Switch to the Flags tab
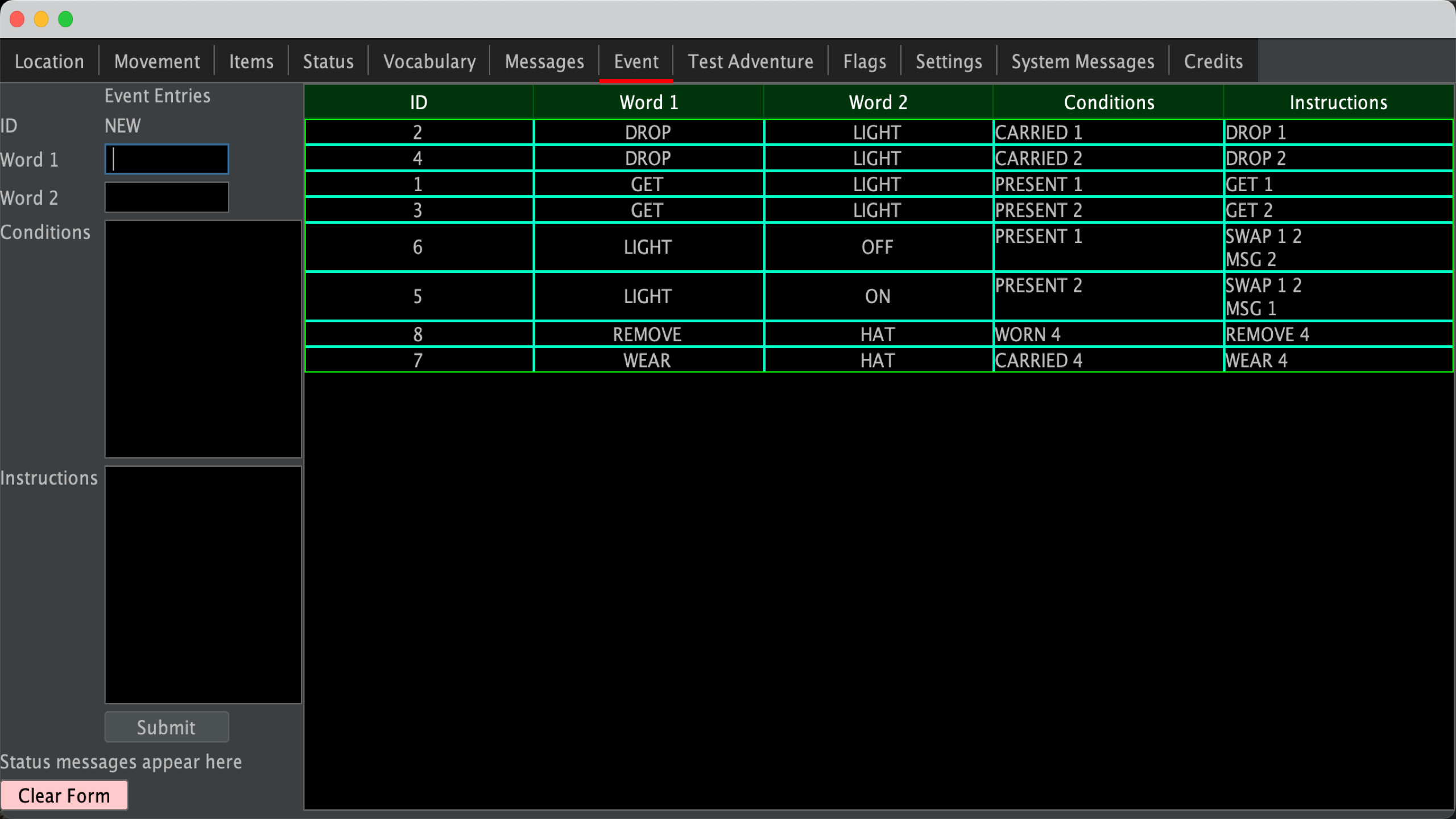Image resolution: width=1456 pixels, height=819 pixels. [864, 61]
